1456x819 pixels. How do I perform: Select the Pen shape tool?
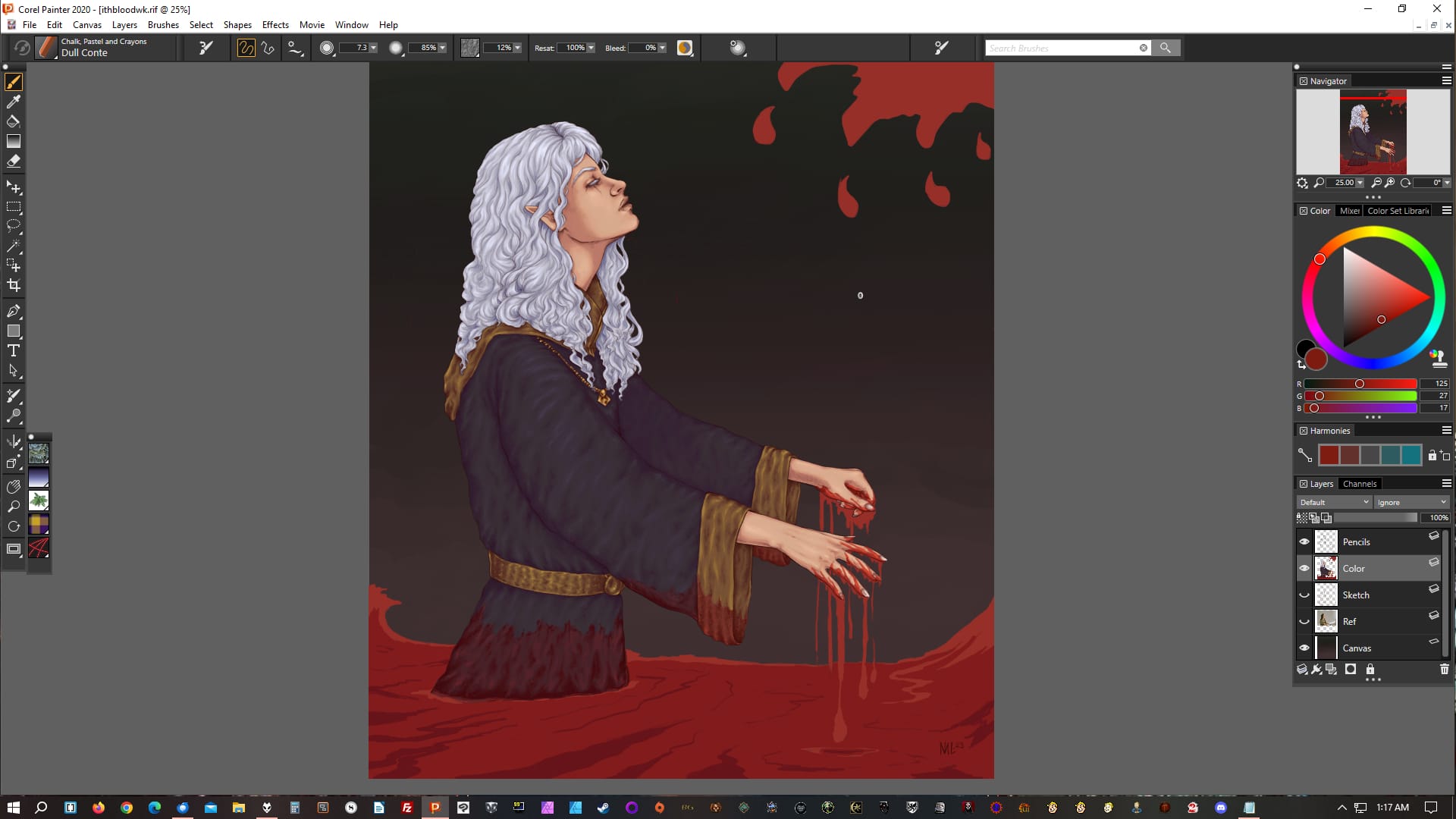click(x=13, y=311)
